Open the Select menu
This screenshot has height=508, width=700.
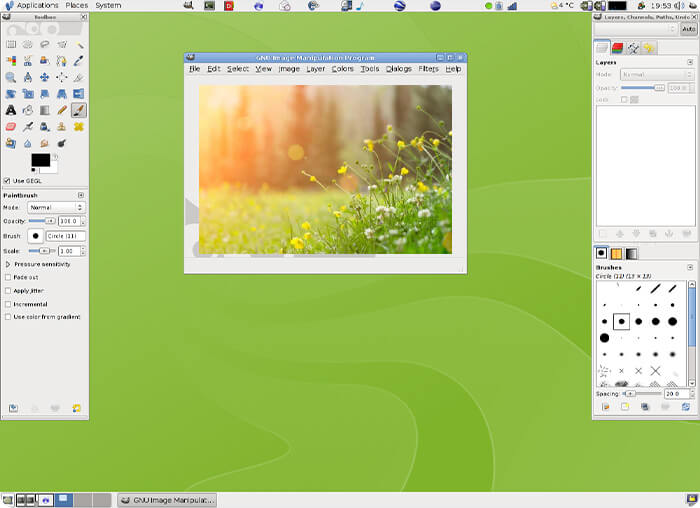click(x=238, y=69)
